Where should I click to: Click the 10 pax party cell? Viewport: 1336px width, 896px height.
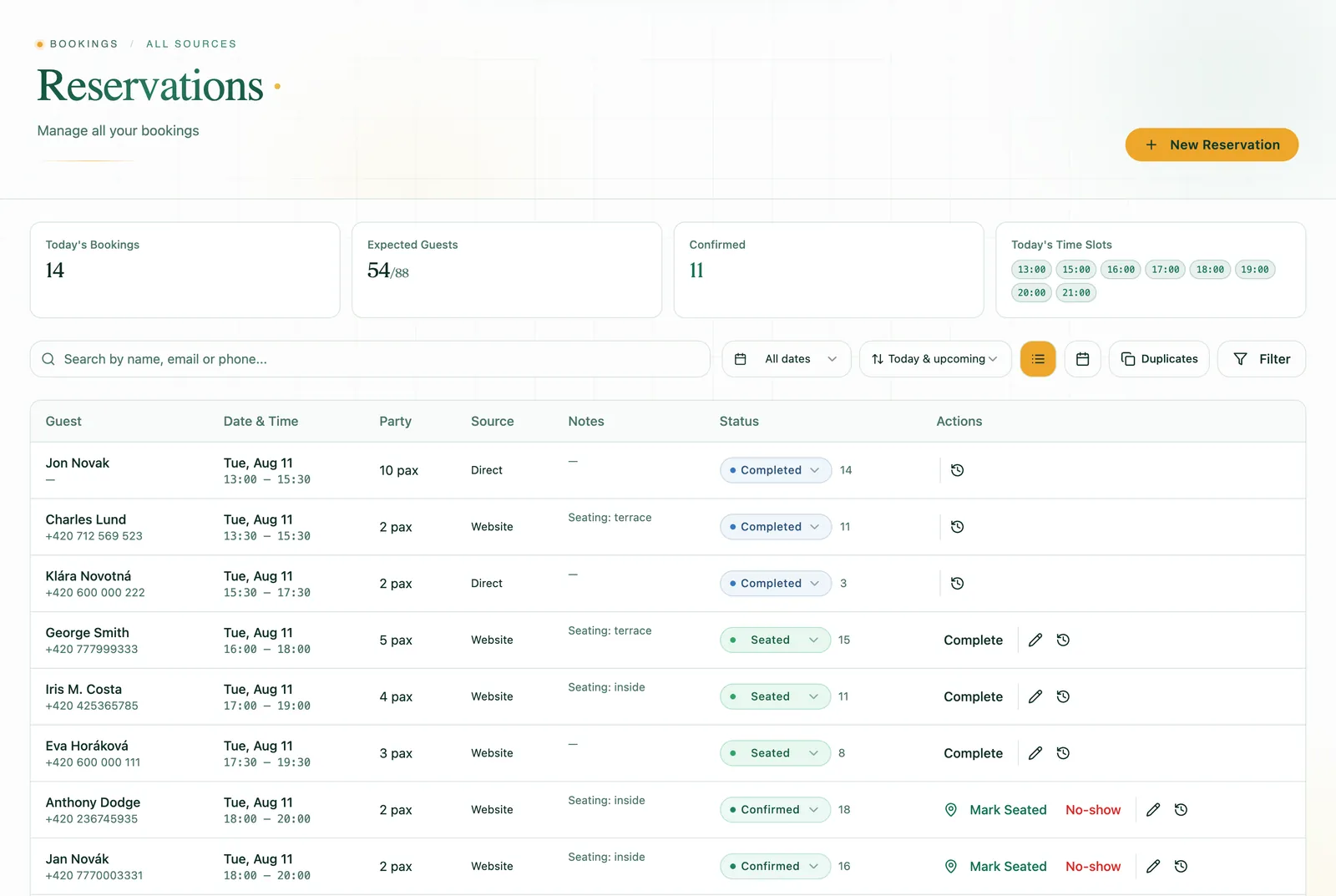coord(398,470)
